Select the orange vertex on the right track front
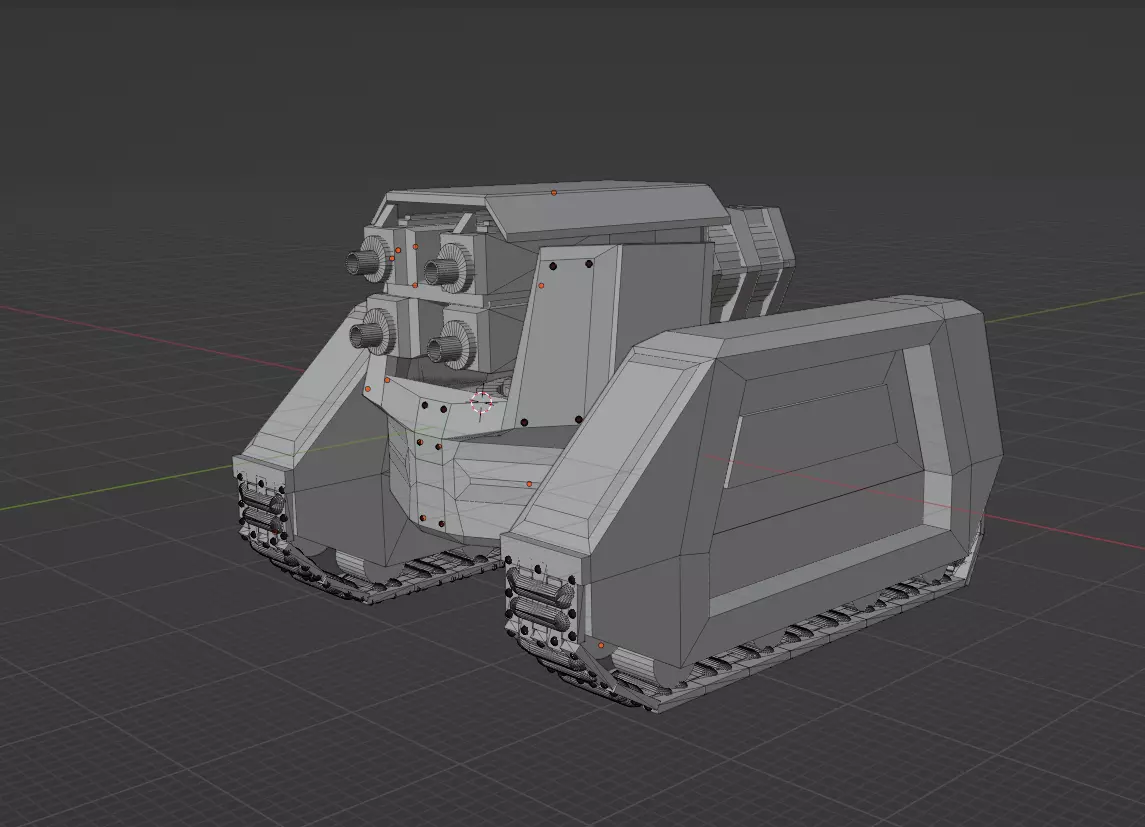The width and height of the screenshot is (1145, 827). 602,646
